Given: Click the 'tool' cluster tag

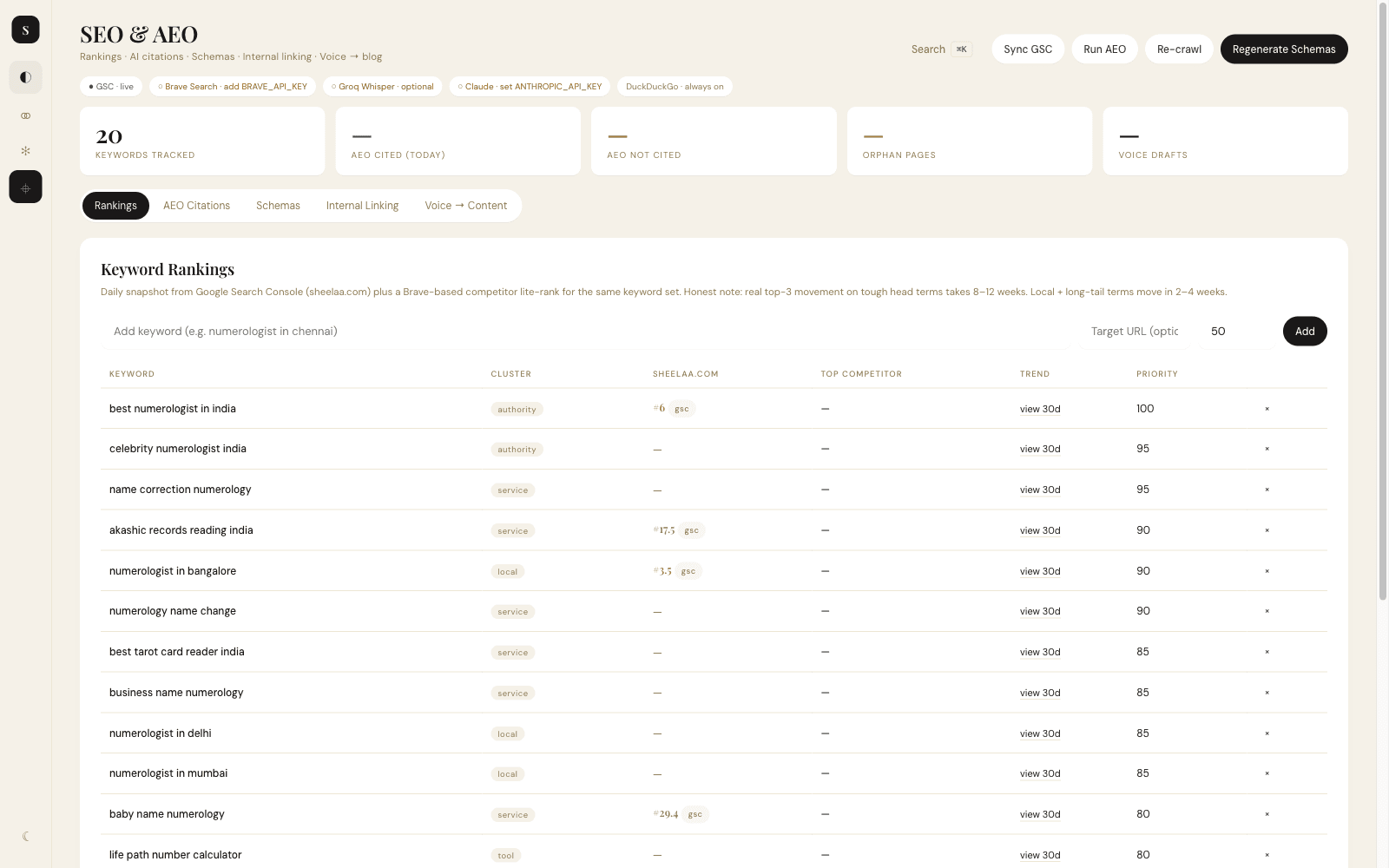Looking at the screenshot, I should [x=506, y=855].
